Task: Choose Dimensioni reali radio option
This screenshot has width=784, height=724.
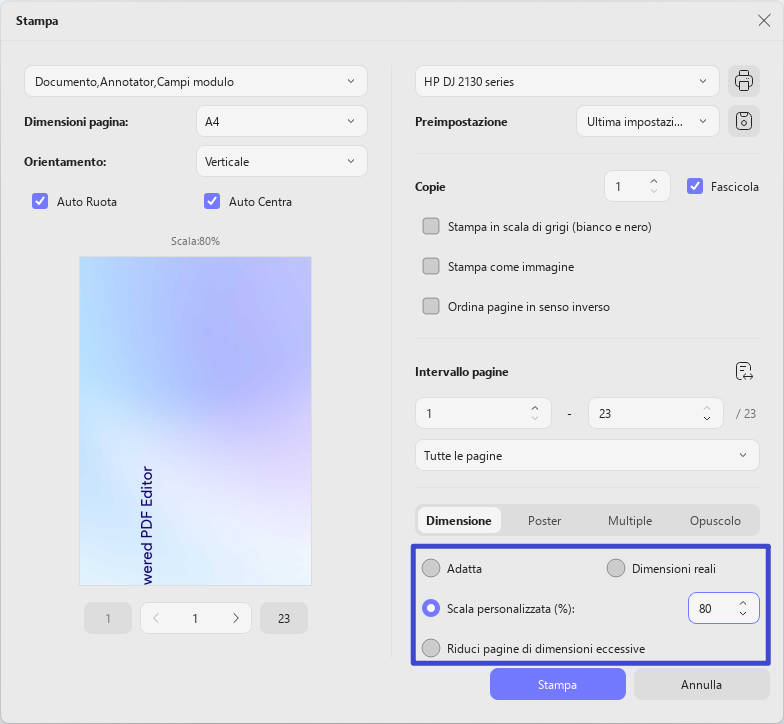Action: (616, 568)
